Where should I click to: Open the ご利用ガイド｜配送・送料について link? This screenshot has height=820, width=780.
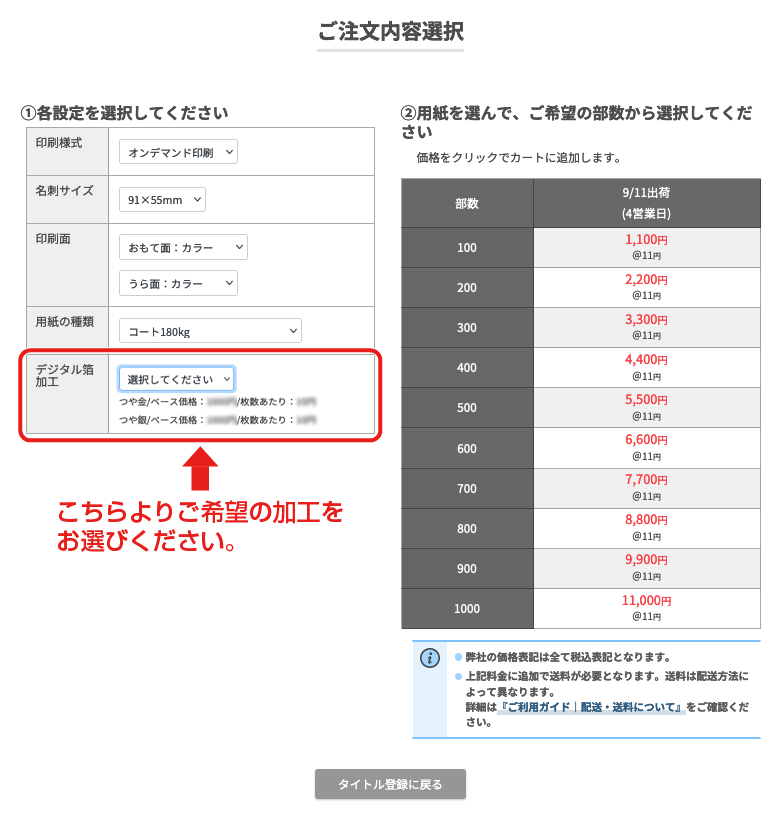coord(591,707)
